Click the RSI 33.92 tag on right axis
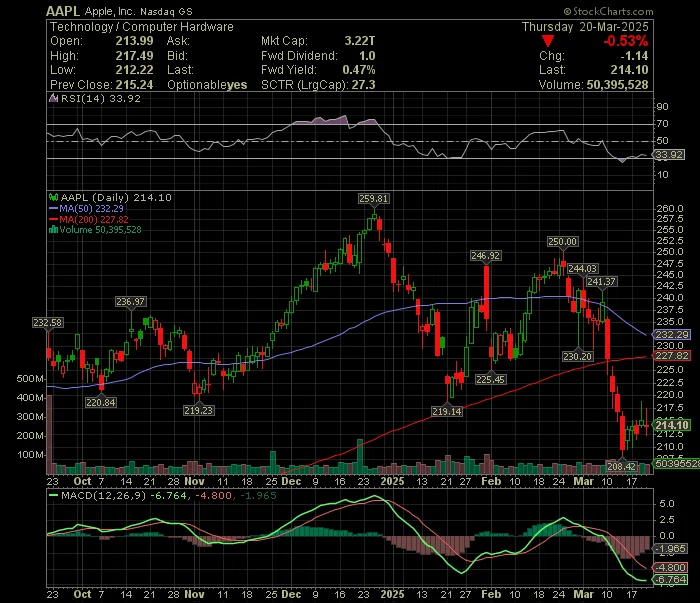This screenshot has height=603, width=700. point(668,155)
